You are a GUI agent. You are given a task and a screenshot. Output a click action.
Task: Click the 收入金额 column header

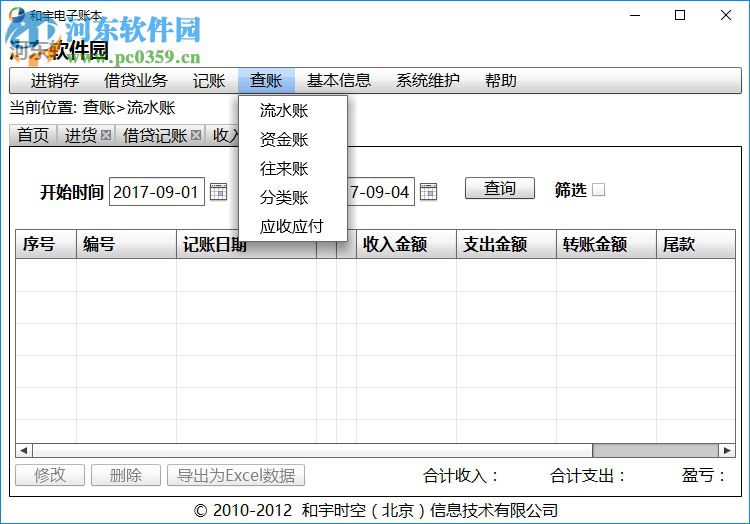[406, 244]
